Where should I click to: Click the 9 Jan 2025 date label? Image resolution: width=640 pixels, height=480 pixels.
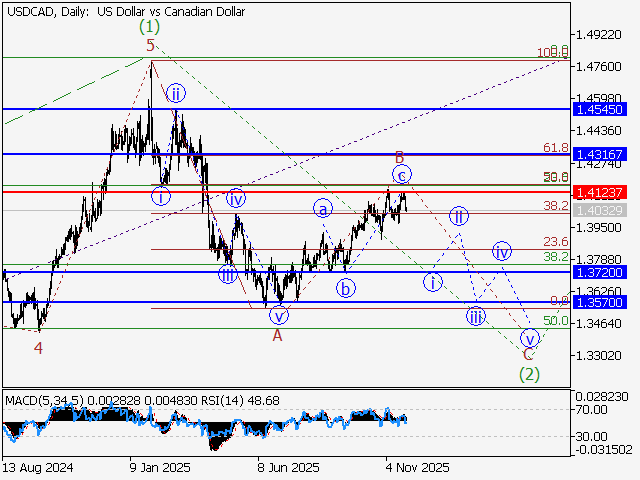[160, 467]
